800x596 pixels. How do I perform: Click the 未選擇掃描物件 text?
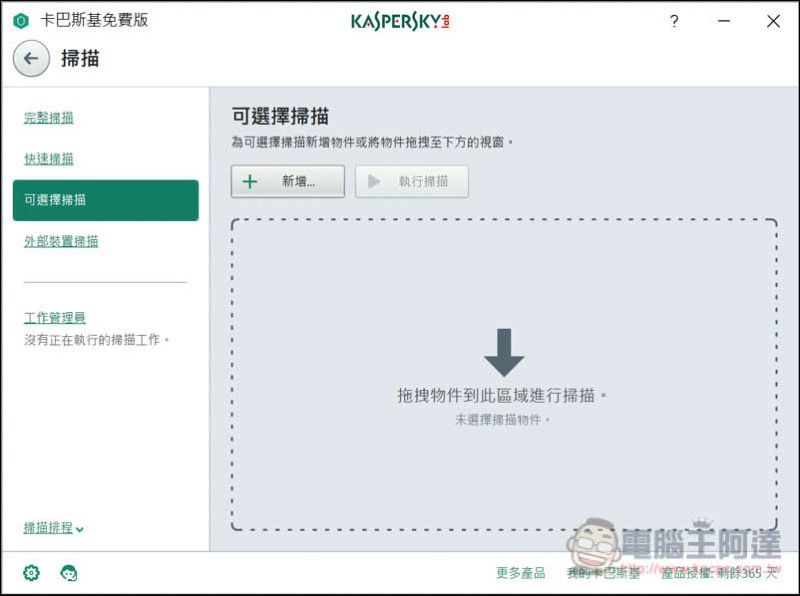pos(502,420)
